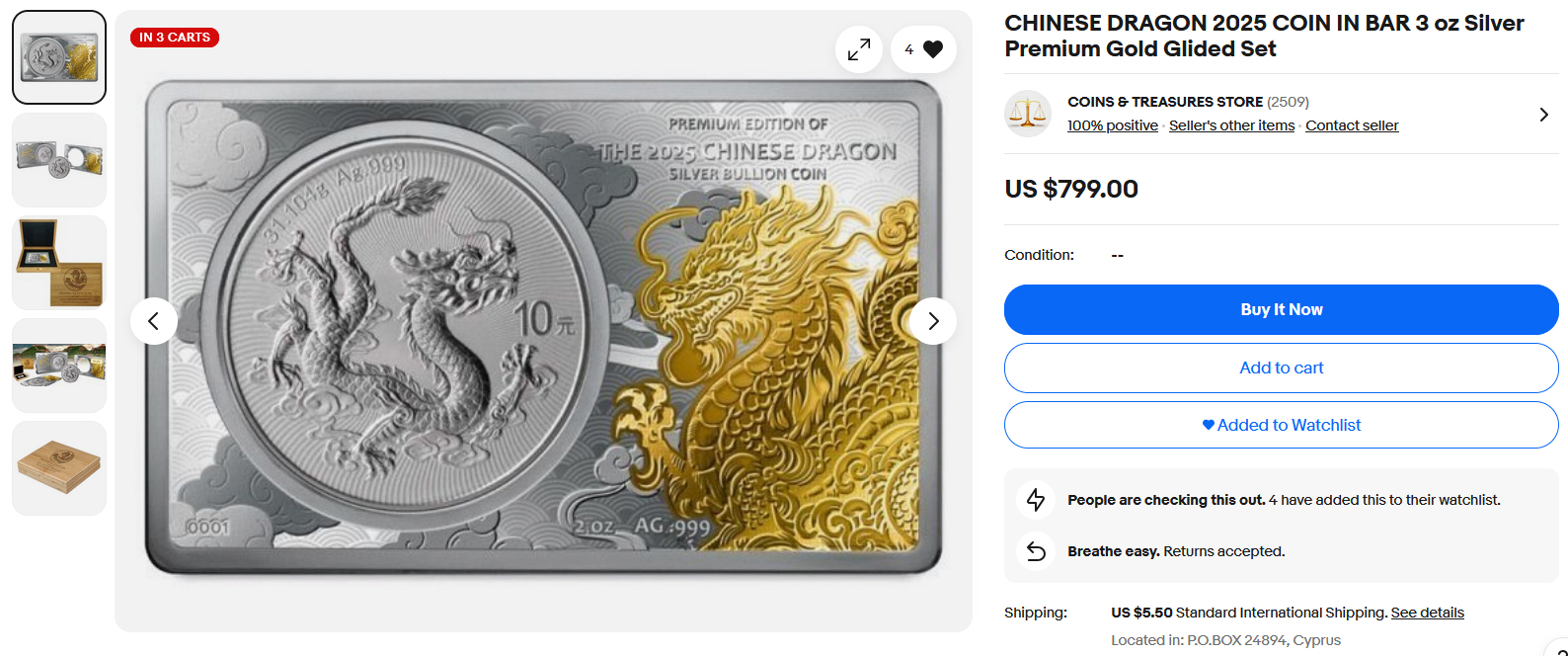Viewport: 1568px width, 656px height.
Task: Select the first coin bar thumbnail
Action: (59, 57)
